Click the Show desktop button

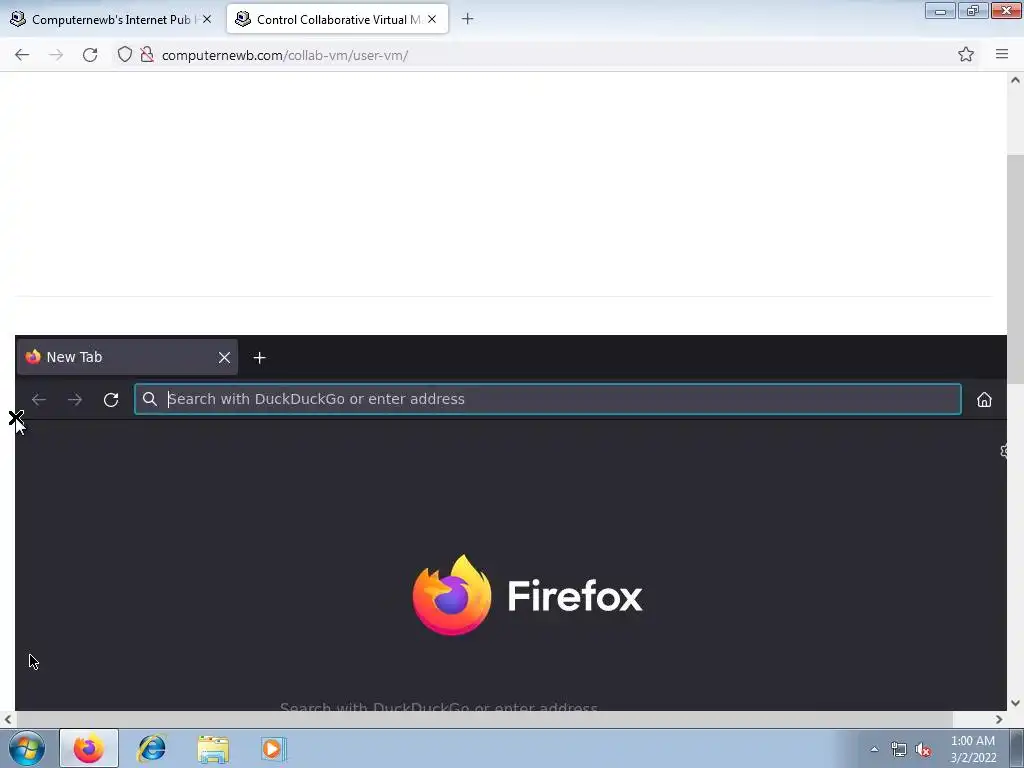[1017, 748]
